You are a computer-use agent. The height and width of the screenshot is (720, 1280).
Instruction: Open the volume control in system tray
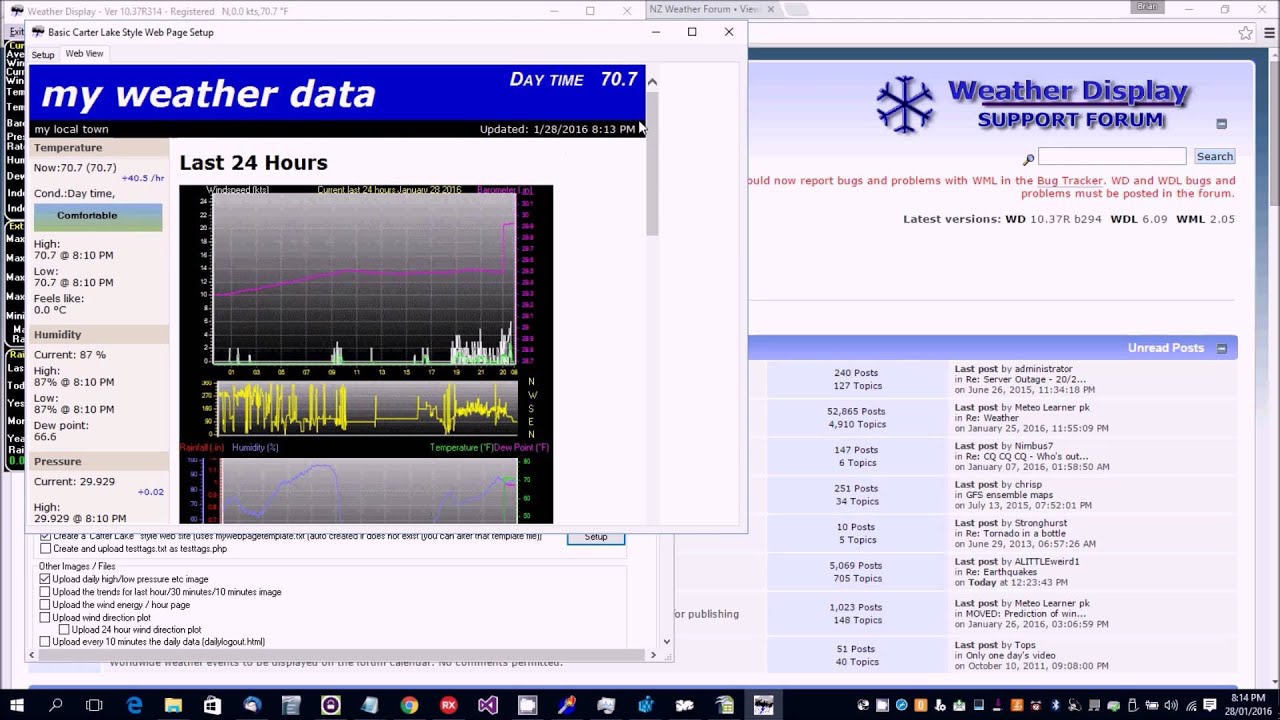pos(1171,705)
